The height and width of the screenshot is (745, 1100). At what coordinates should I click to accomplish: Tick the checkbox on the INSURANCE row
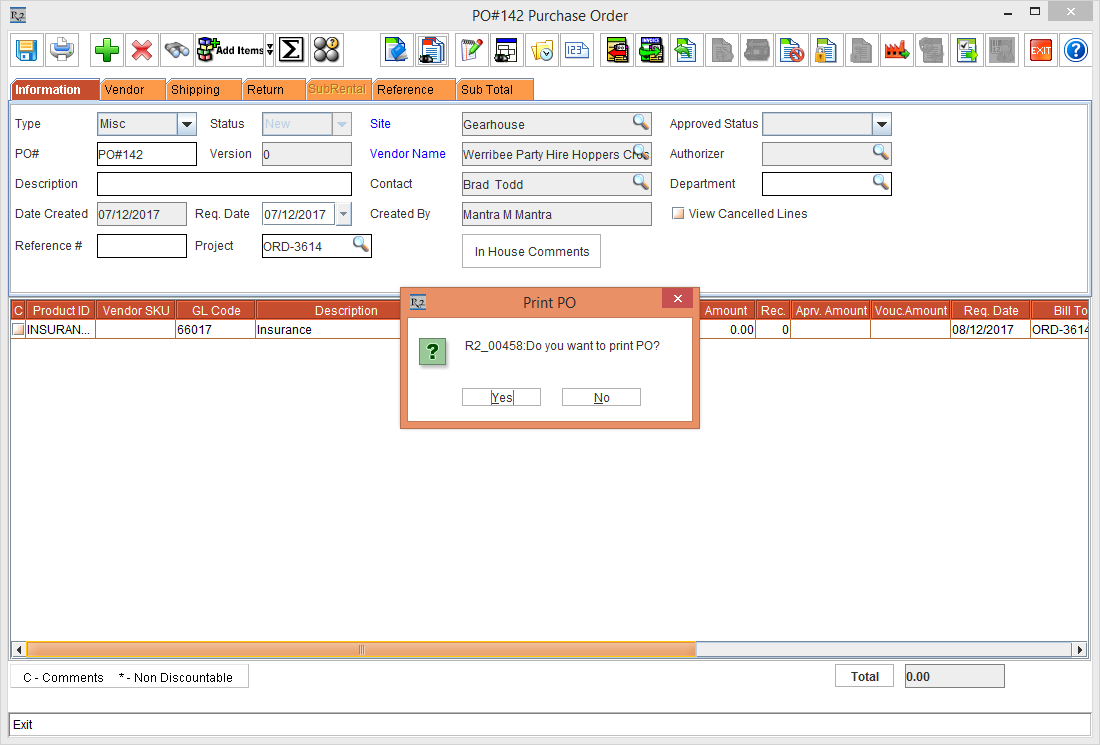18,330
